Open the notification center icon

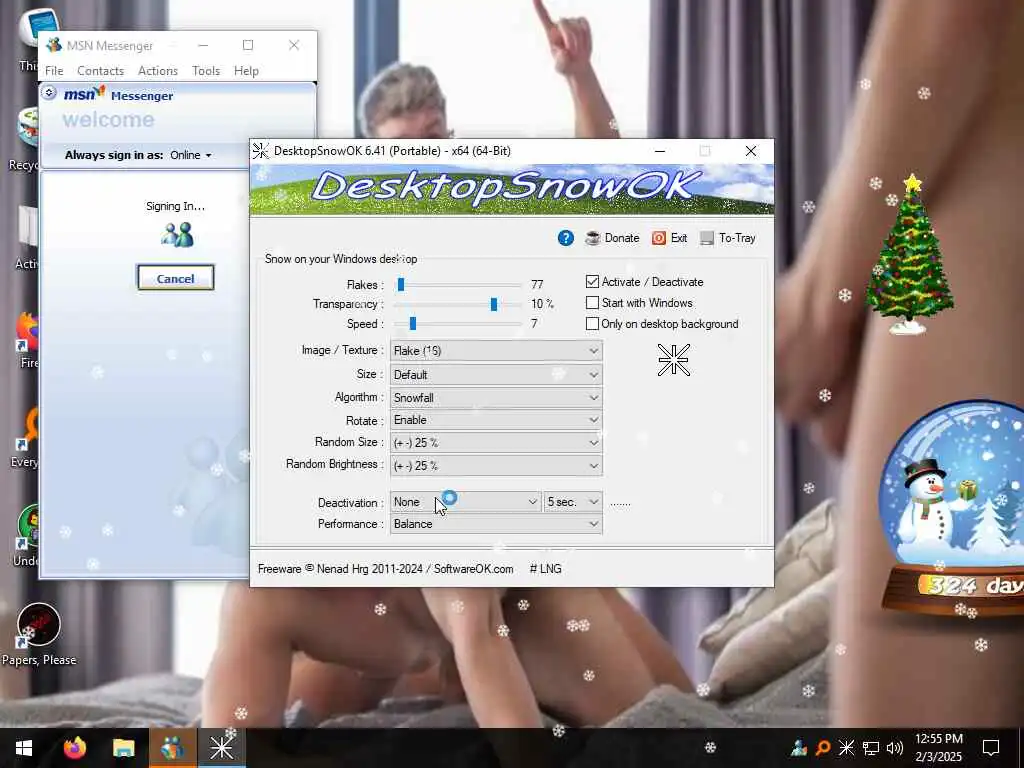point(991,748)
